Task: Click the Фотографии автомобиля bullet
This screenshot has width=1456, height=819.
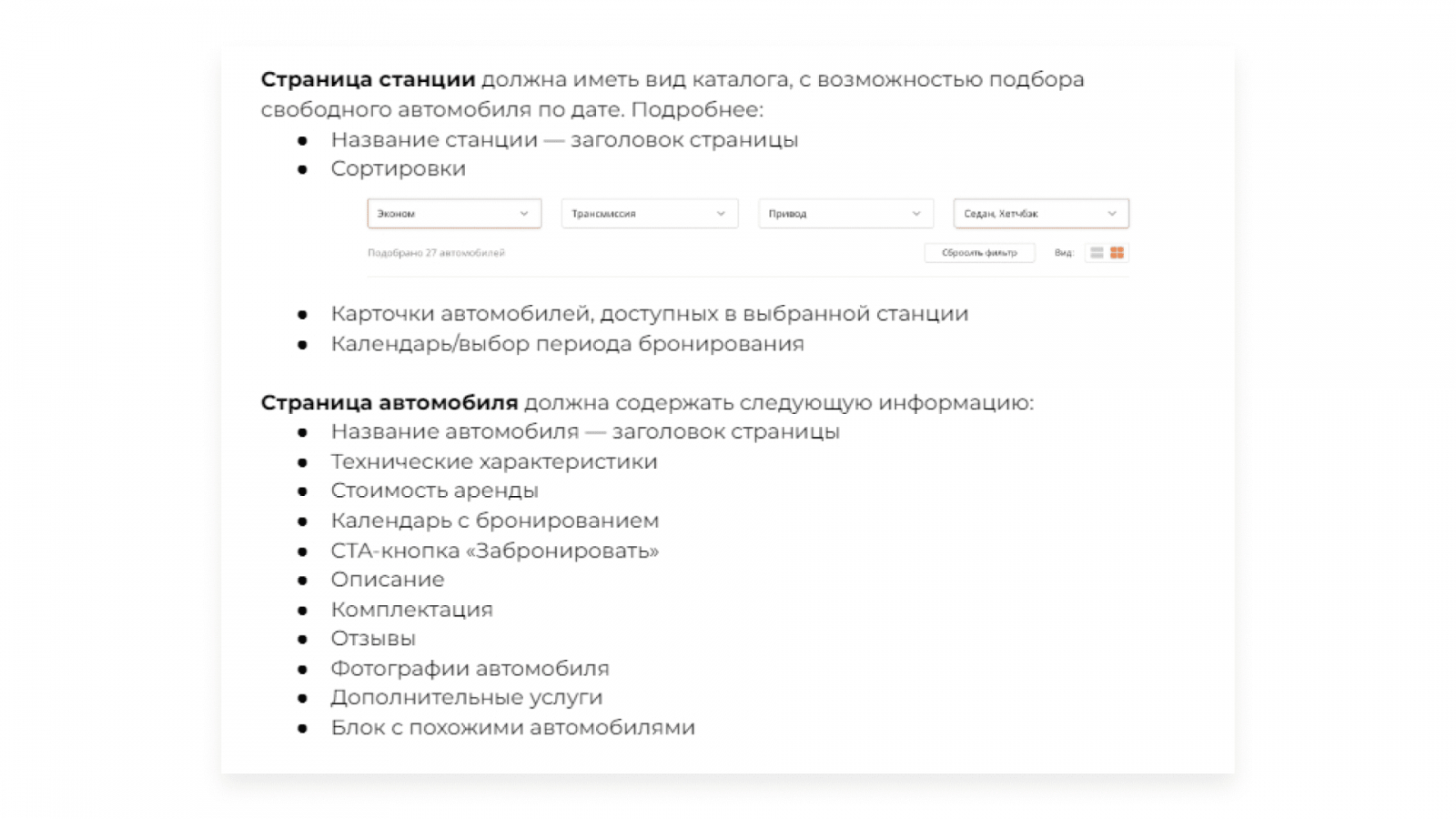Action: click(470, 669)
